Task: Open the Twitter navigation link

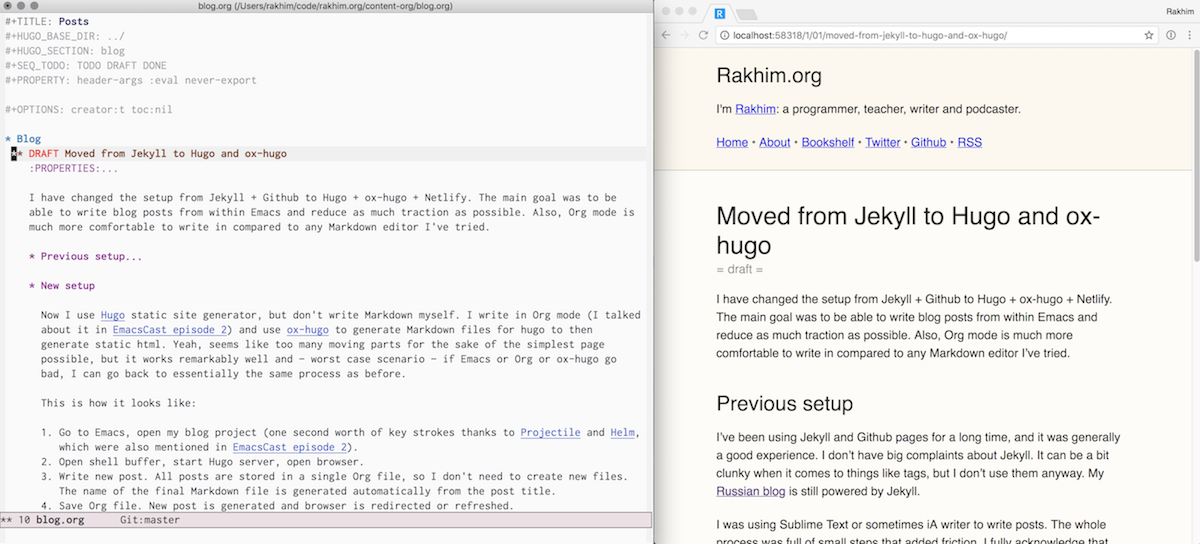Action: coord(883,142)
